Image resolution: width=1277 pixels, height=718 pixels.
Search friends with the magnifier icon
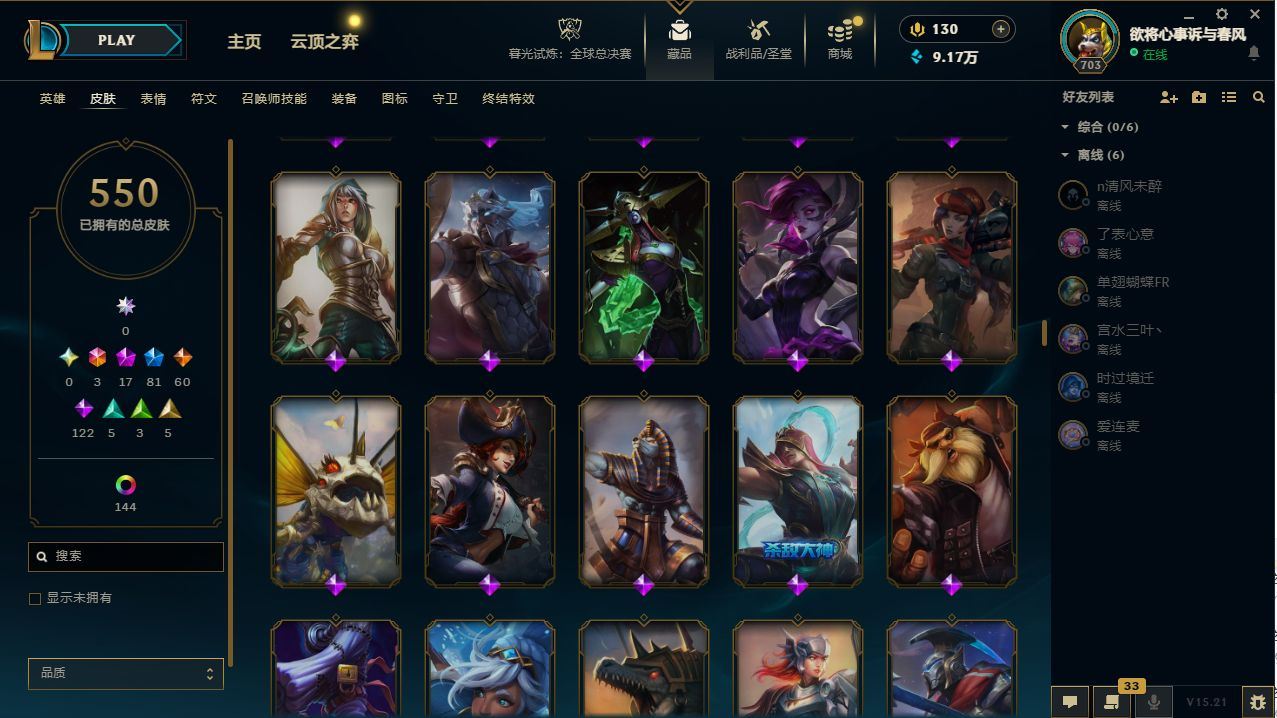click(x=1258, y=97)
